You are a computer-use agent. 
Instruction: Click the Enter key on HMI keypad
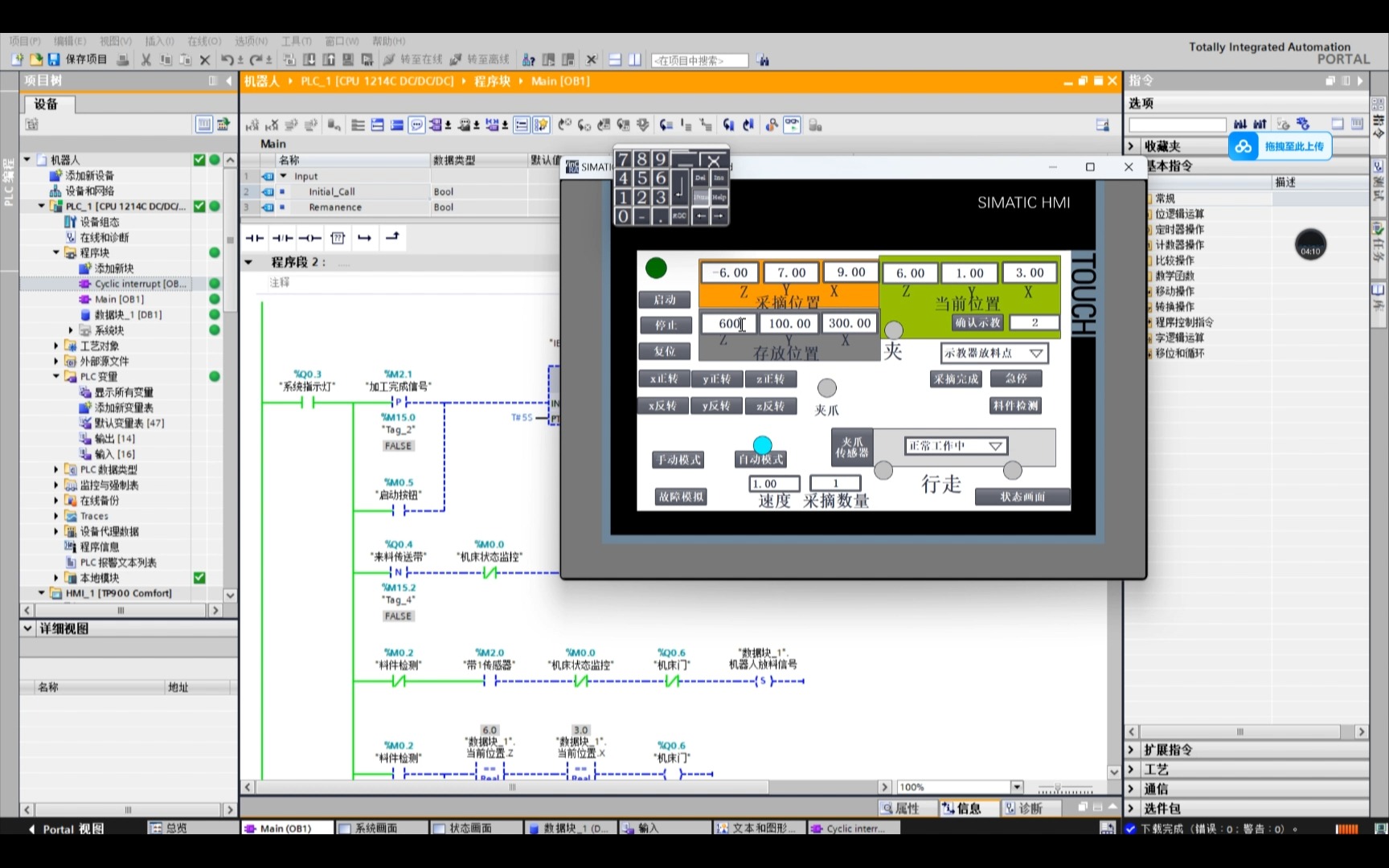click(x=680, y=186)
